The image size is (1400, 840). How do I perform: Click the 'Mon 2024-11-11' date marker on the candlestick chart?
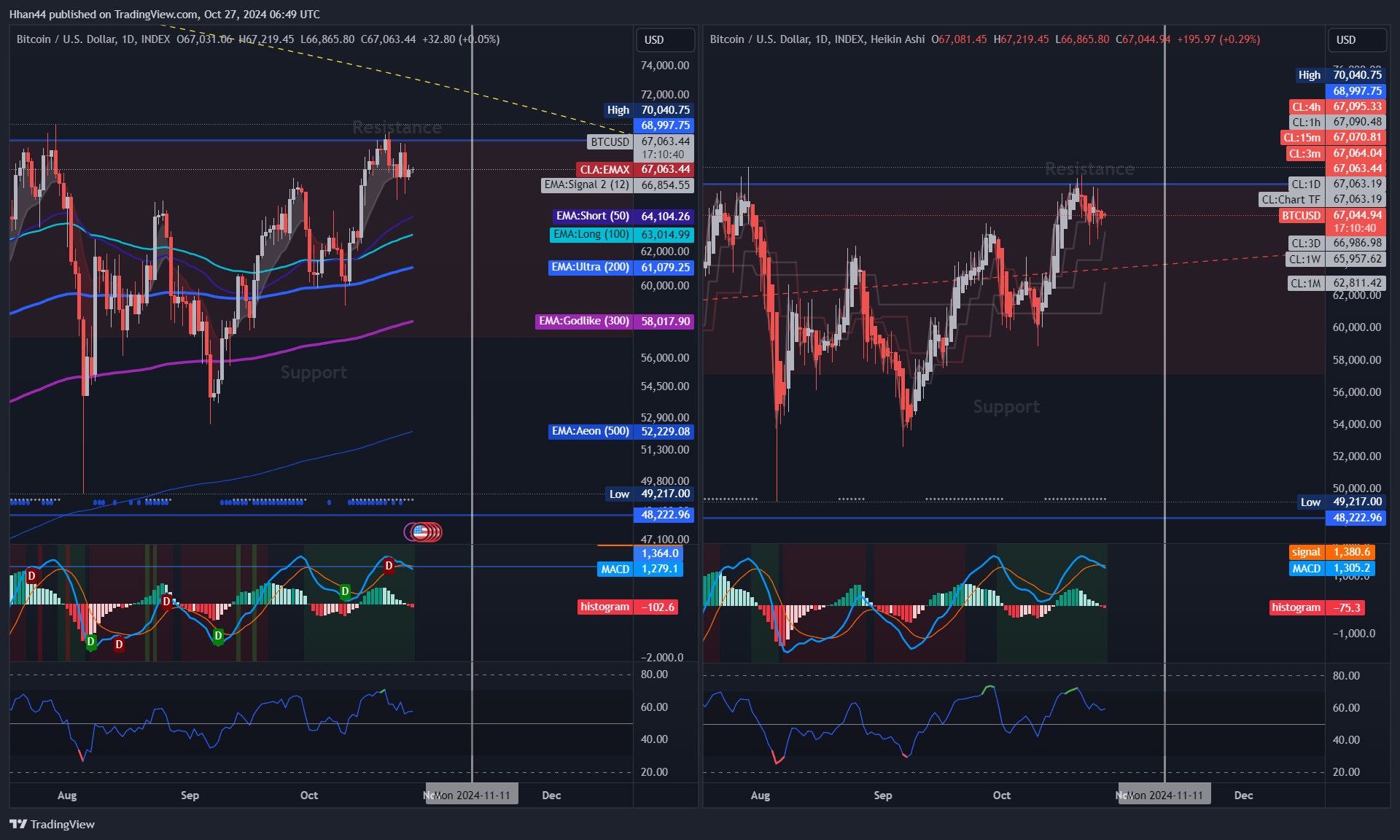[472, 795]
